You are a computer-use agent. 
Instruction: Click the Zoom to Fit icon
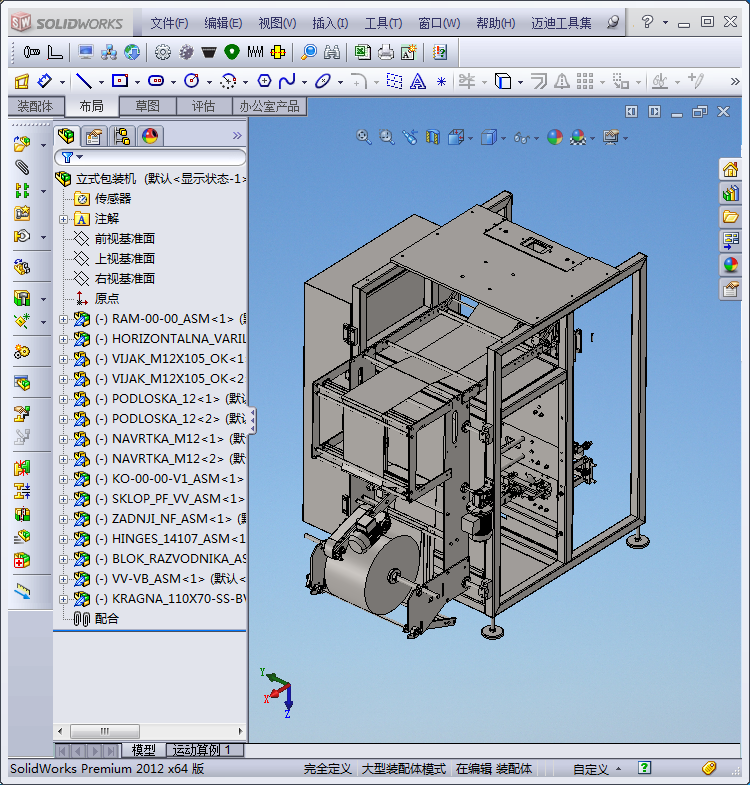coord(364,137)
